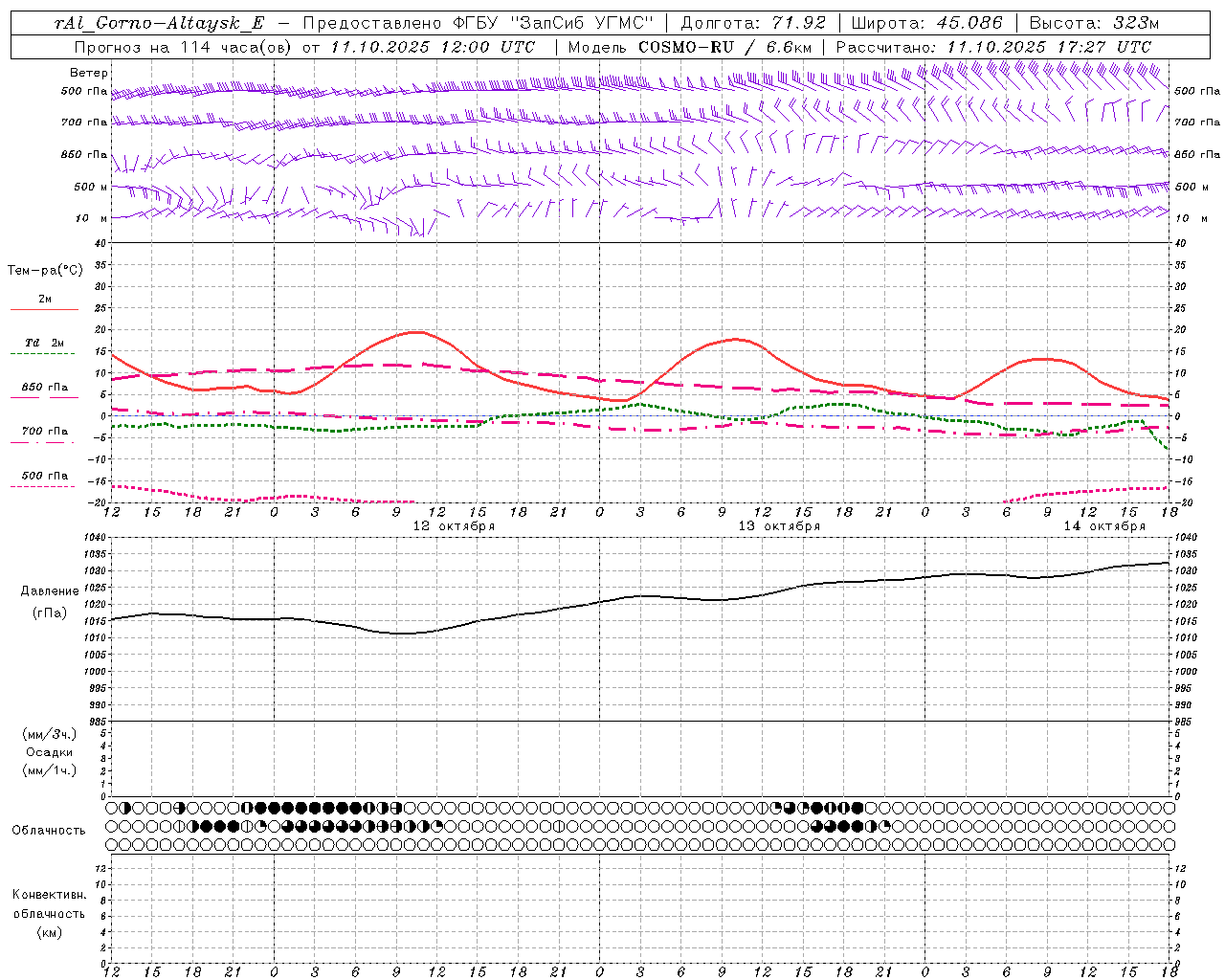Click the Давление panel label

tap(49, 591)
